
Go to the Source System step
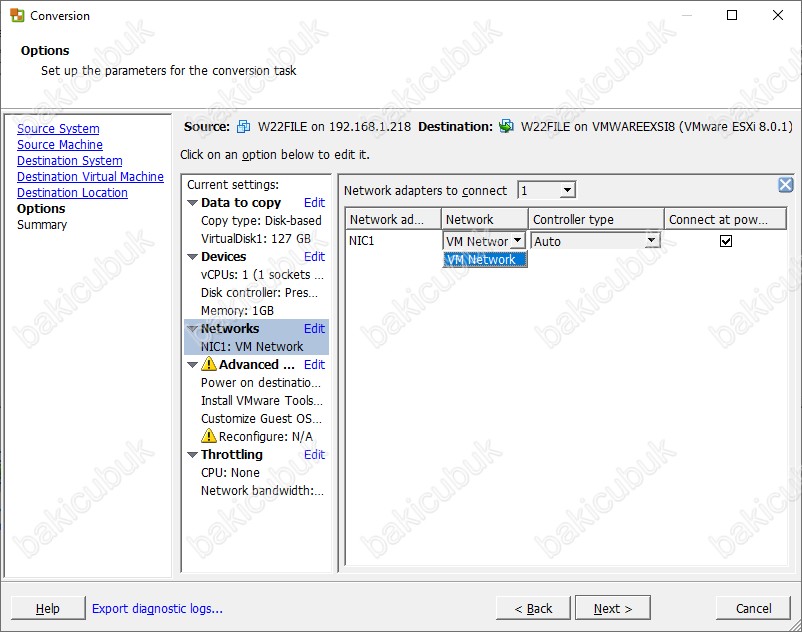click(x=58, y=128)
